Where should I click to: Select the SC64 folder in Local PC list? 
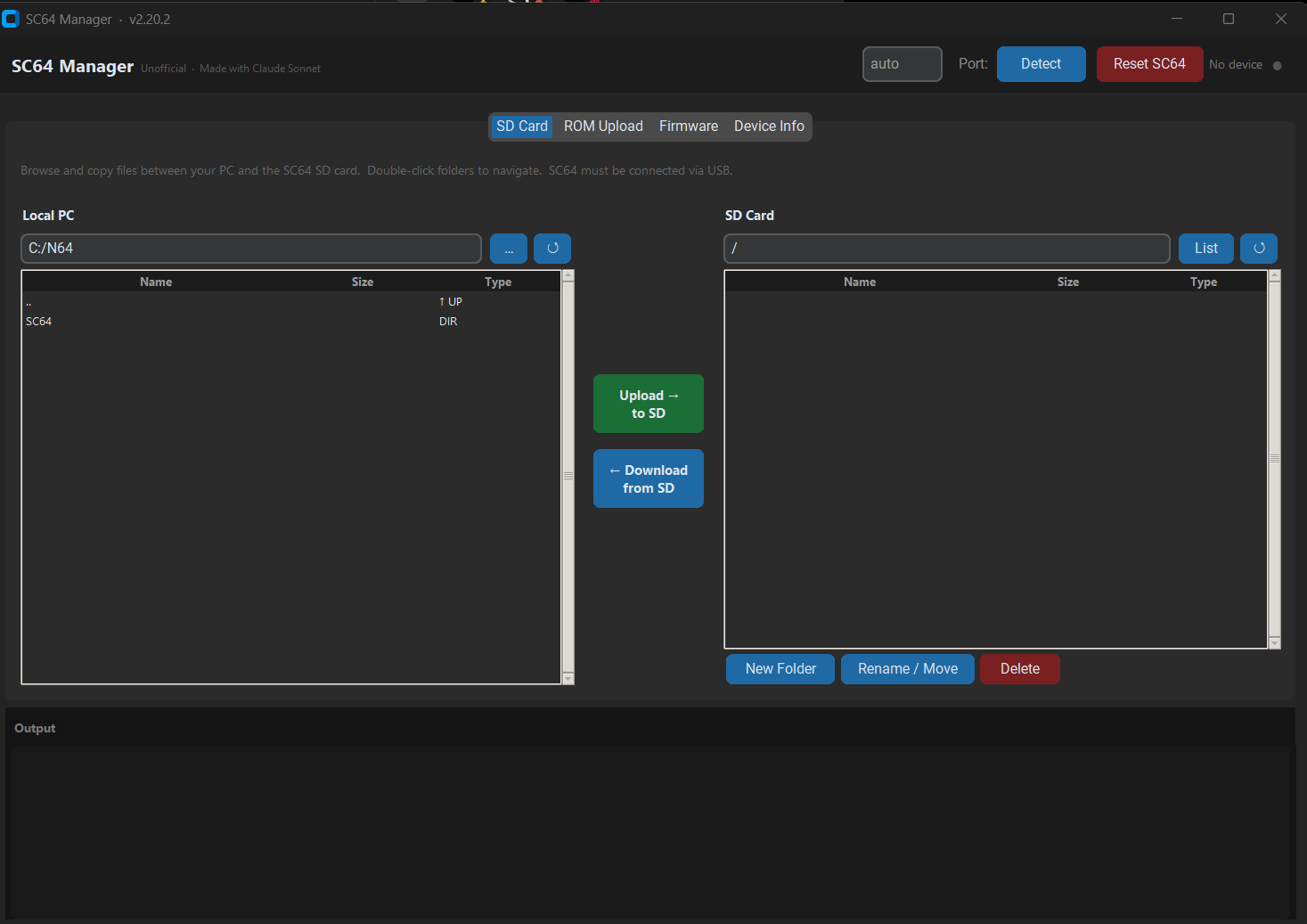pyautogui.click(x=291, y=322)
